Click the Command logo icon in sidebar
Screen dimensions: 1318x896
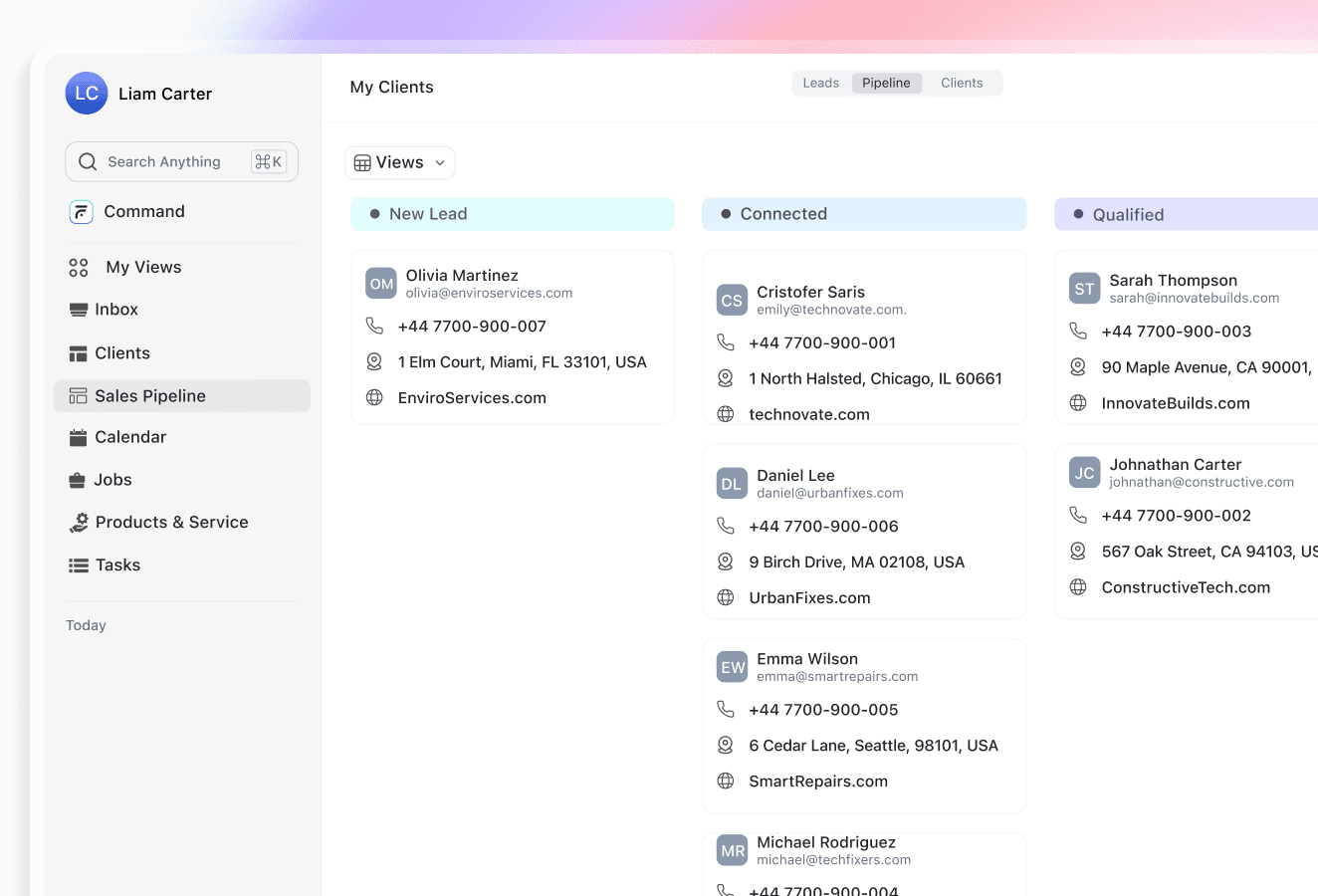click(81, 212)
